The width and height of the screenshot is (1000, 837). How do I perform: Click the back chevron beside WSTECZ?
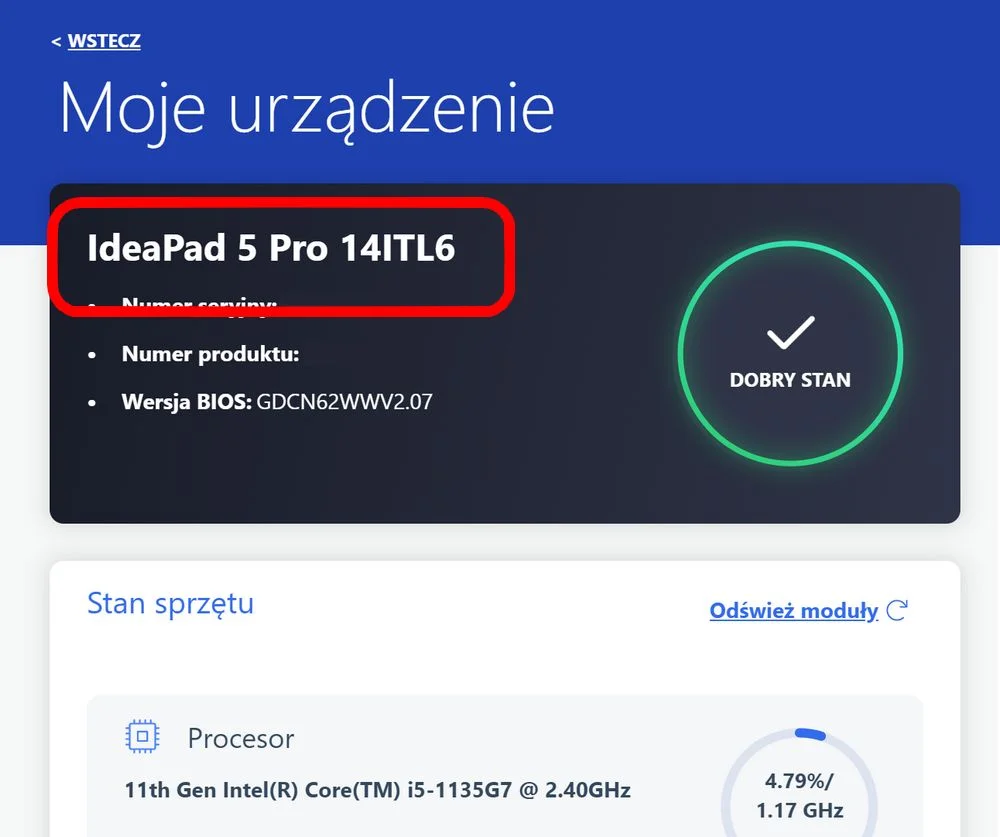click(56, 42)
